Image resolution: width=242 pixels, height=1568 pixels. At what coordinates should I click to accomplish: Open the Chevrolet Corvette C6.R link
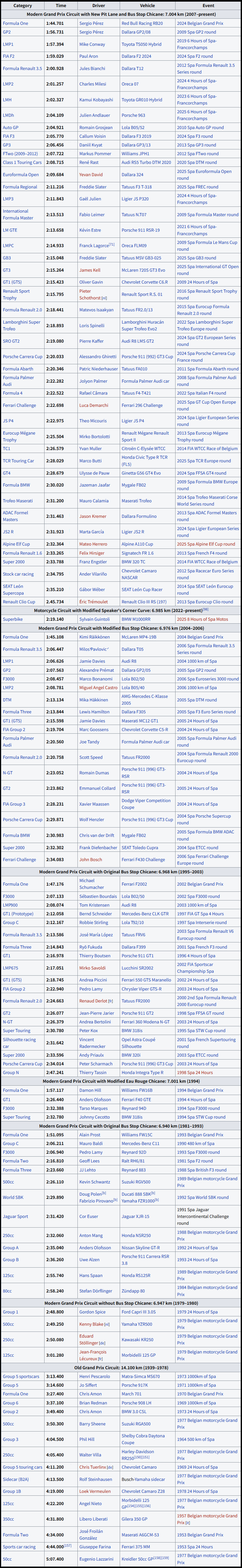tap(144, 282)
